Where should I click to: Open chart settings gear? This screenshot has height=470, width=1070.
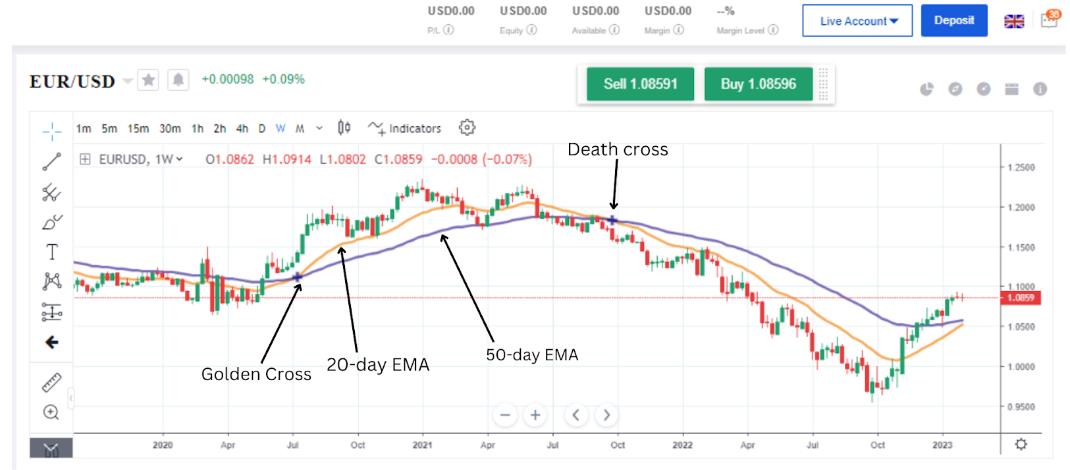point(467,127)
